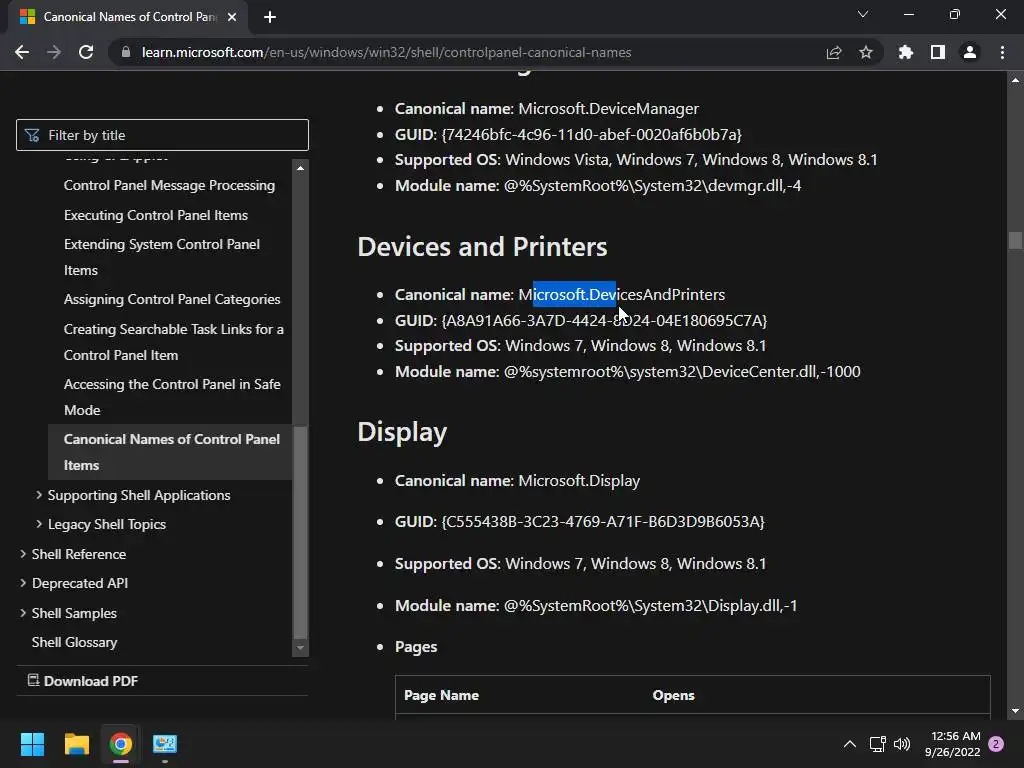Click the DeviceCenter.dll module name text

point(682,372)
